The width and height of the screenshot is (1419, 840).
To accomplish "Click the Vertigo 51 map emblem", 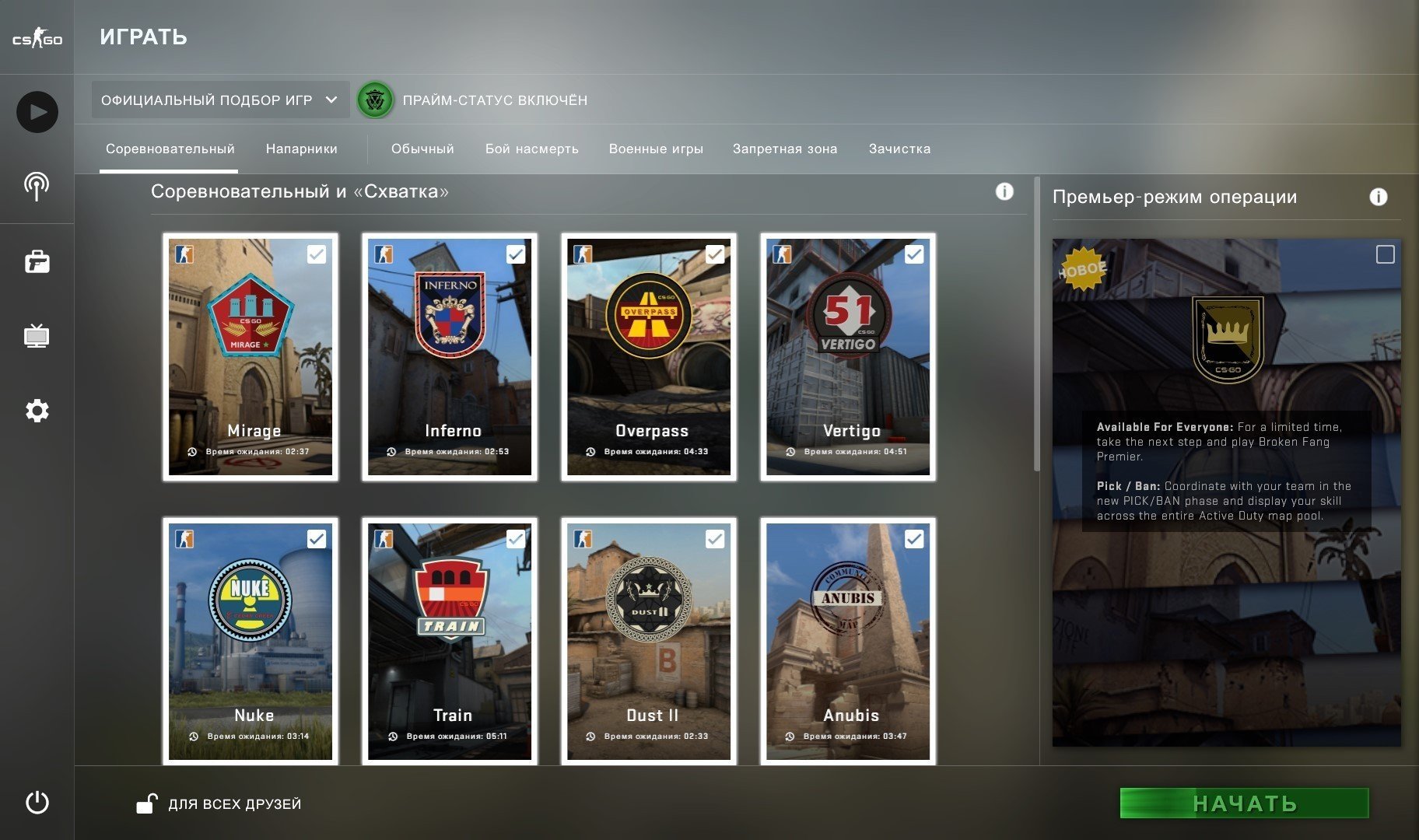I will tap(848, 314).
